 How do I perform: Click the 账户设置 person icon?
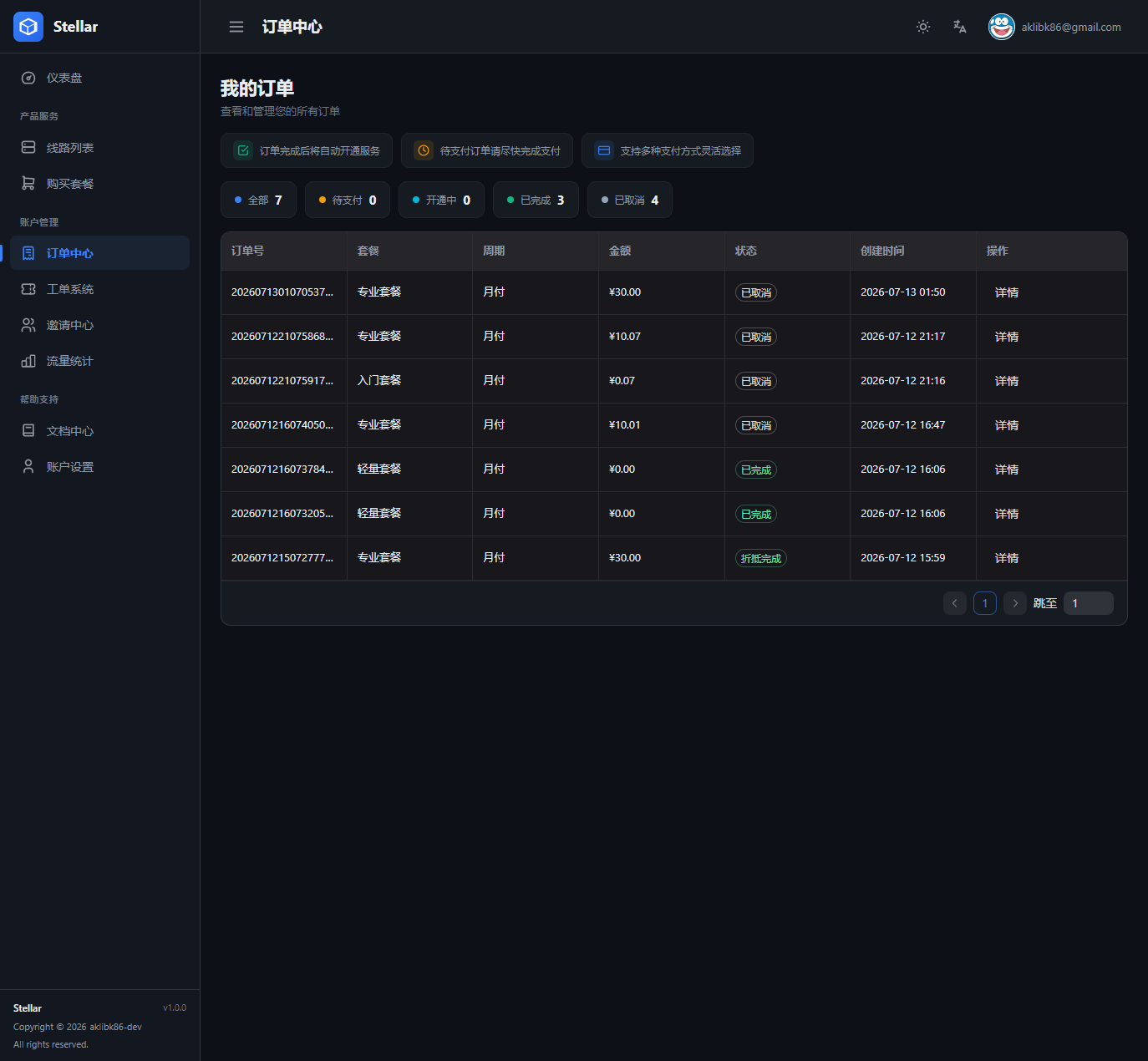[28, 466]
